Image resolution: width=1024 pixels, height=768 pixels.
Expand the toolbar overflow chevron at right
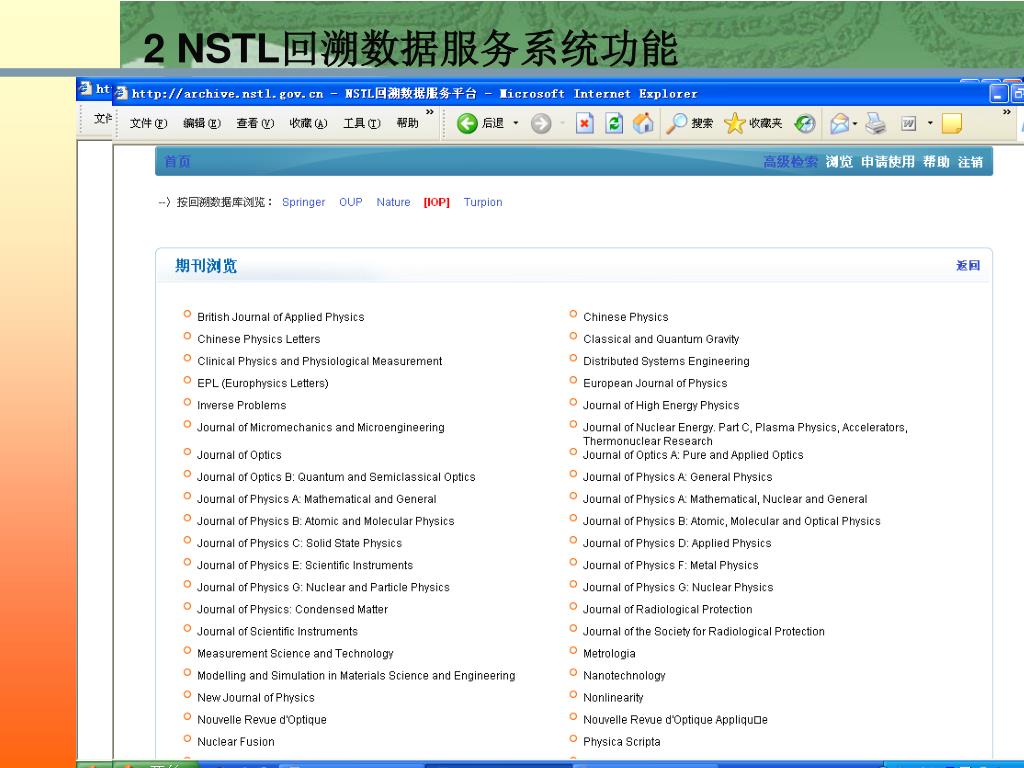1006,112
